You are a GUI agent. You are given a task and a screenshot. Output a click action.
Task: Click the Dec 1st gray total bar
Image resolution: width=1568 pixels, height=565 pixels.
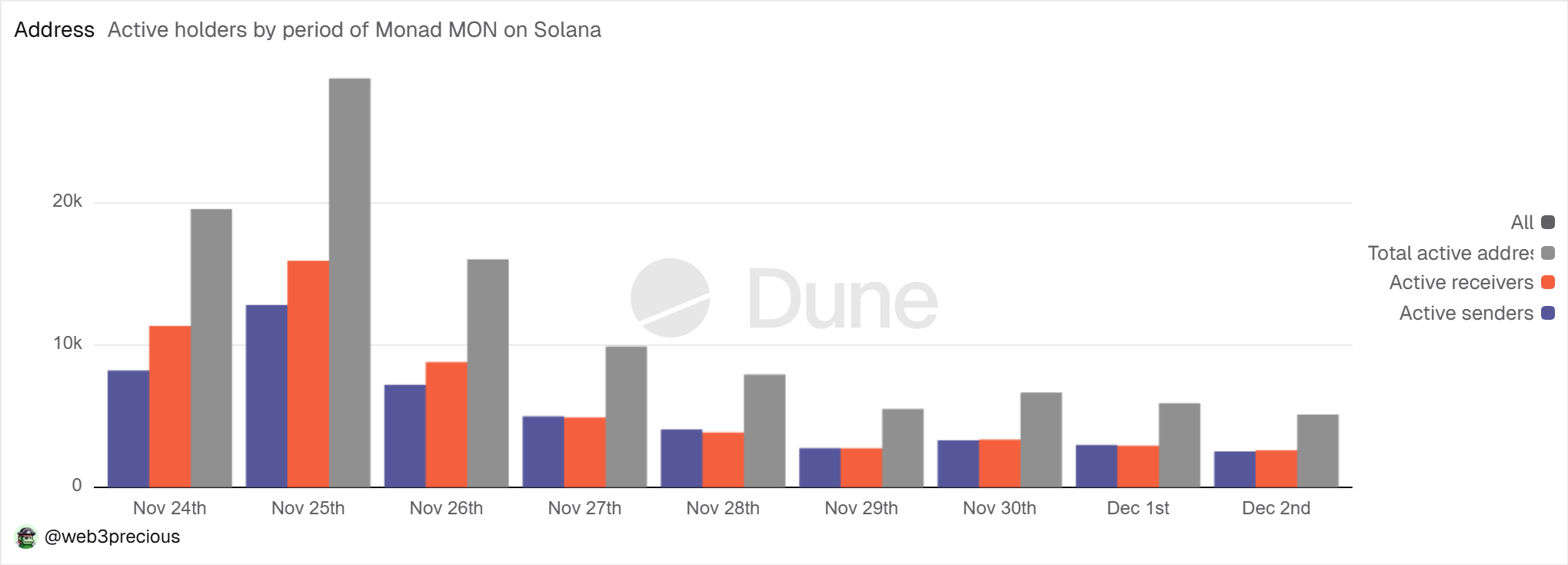[1179, 445]
